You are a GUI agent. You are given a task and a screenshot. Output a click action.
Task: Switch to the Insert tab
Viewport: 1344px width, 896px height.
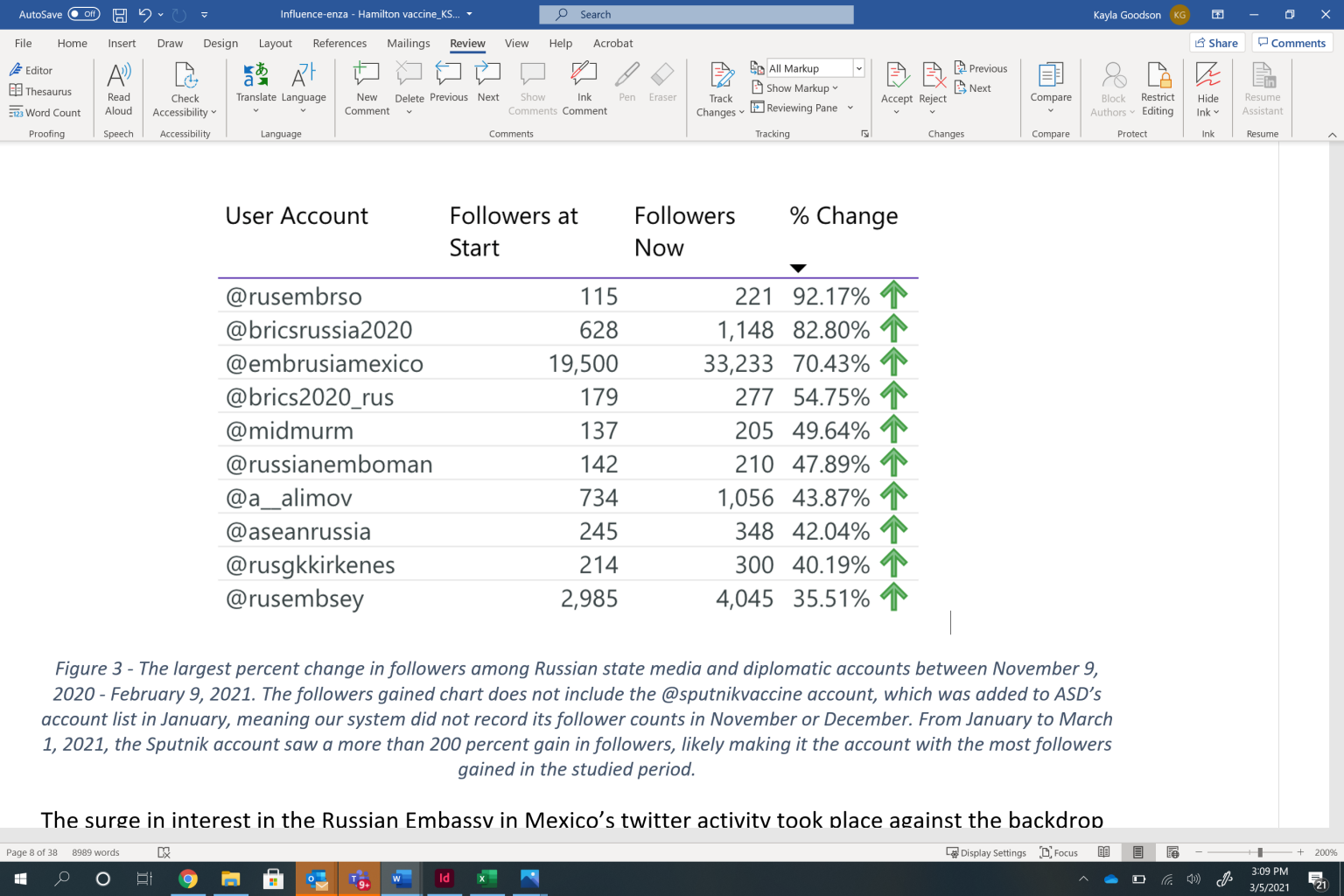tap(122, 43)
